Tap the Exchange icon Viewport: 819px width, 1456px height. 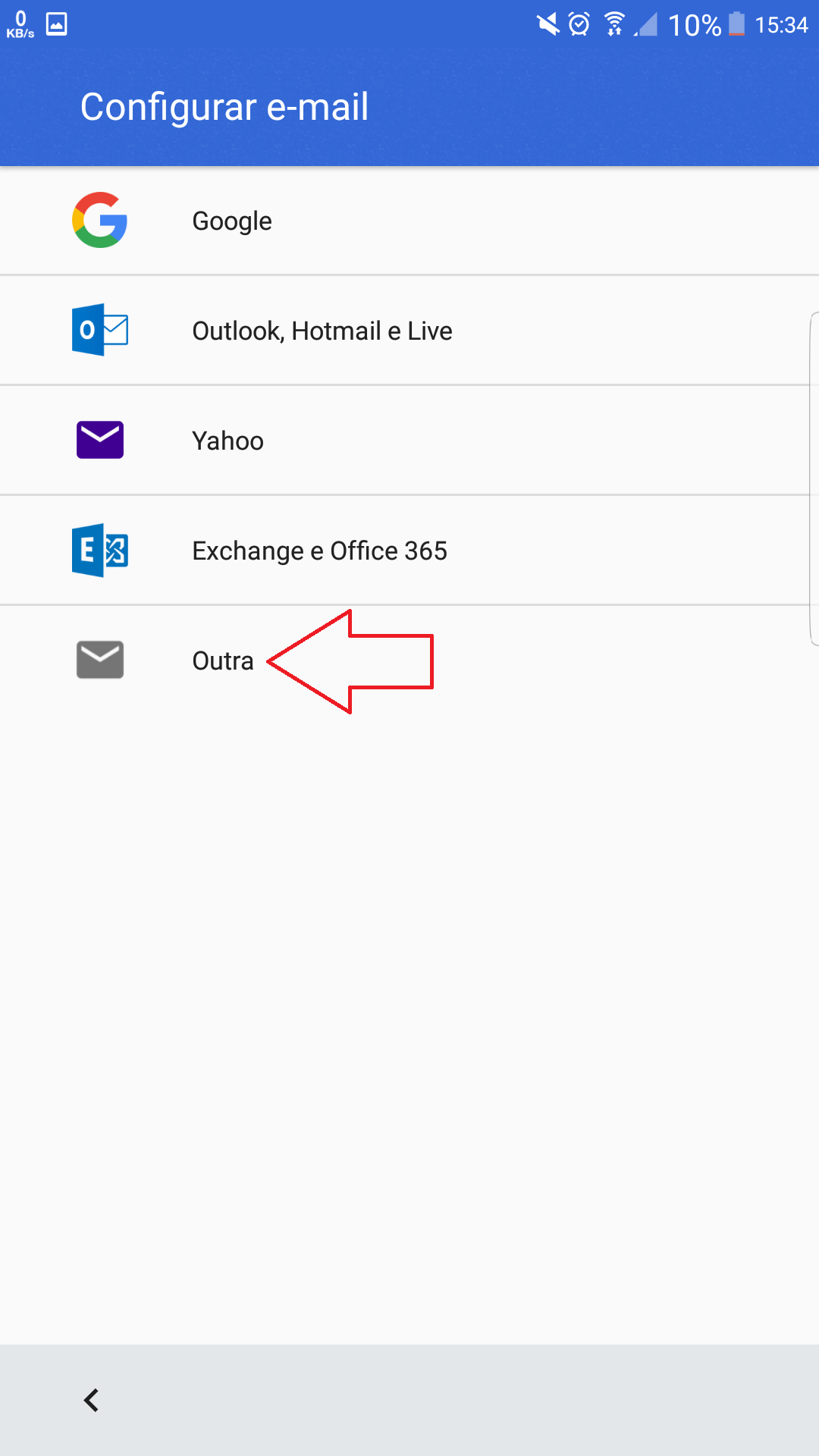pos(99,550)
